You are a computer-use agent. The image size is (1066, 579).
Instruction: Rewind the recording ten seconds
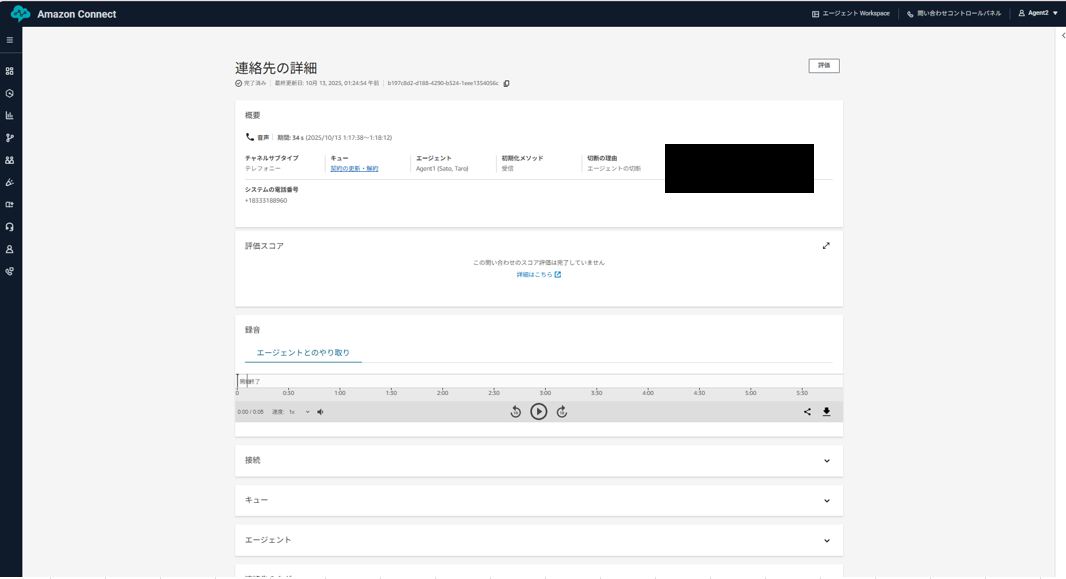click(x=515, y=412)
